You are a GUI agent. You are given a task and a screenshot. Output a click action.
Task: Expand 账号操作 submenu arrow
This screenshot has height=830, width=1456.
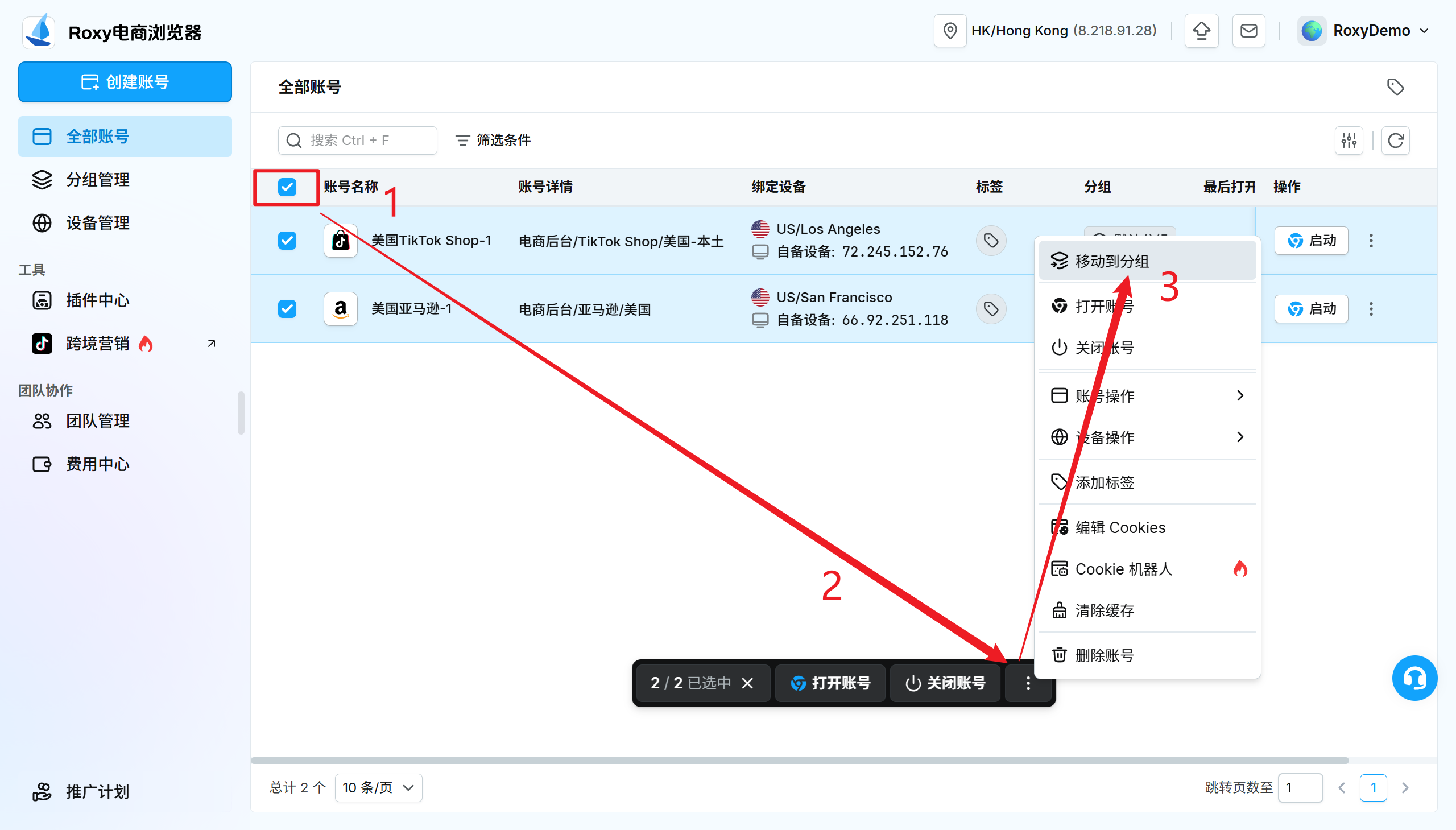pyautogui.click(x=1240, y=395)
